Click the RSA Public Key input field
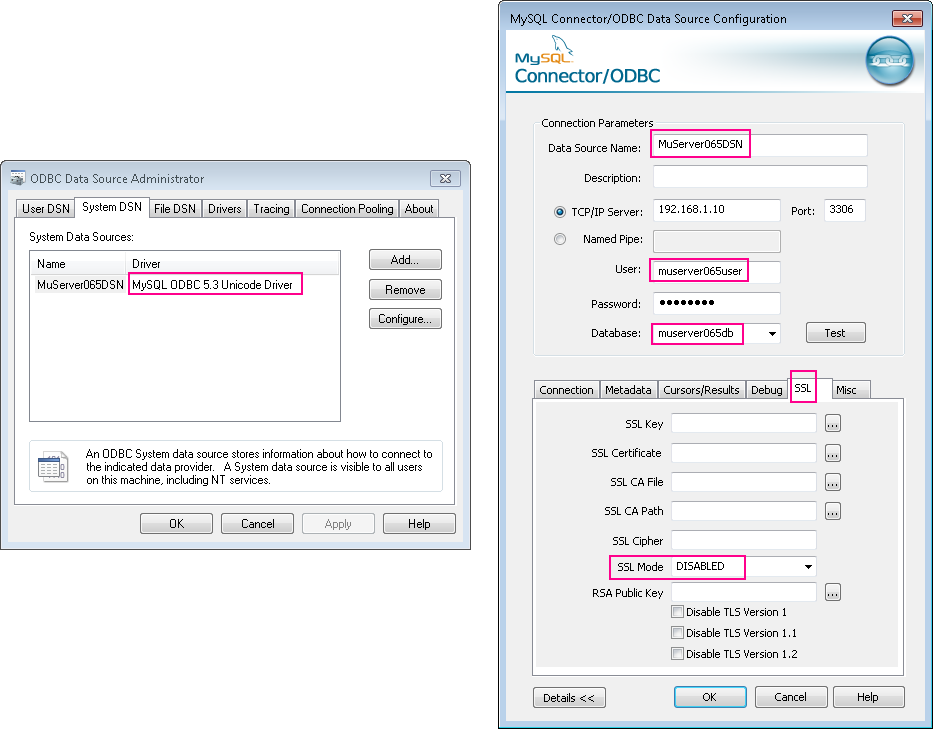The image size is (933, 729). click(744, 592)
